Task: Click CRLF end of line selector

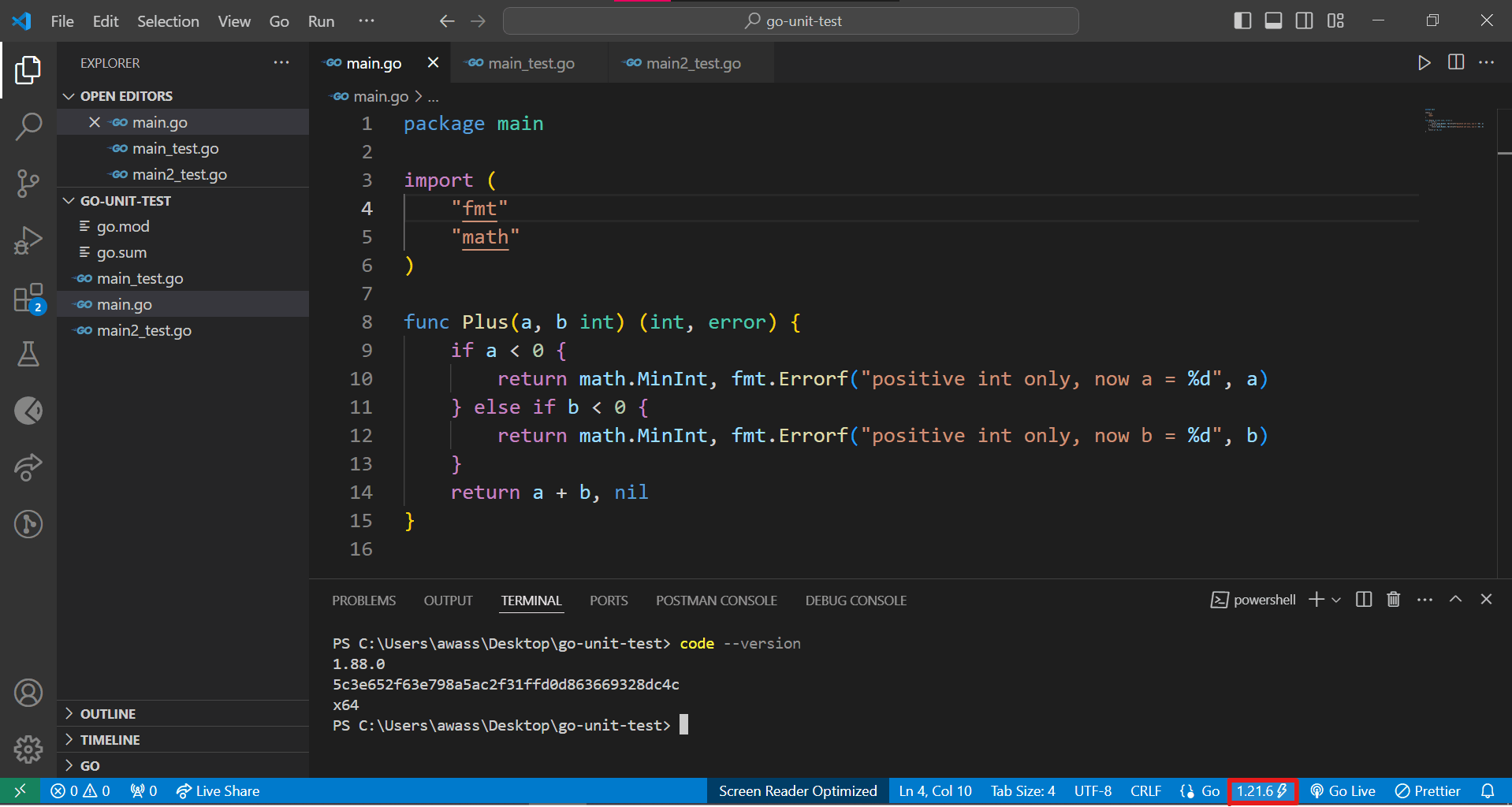Action: pos(1145,791)
